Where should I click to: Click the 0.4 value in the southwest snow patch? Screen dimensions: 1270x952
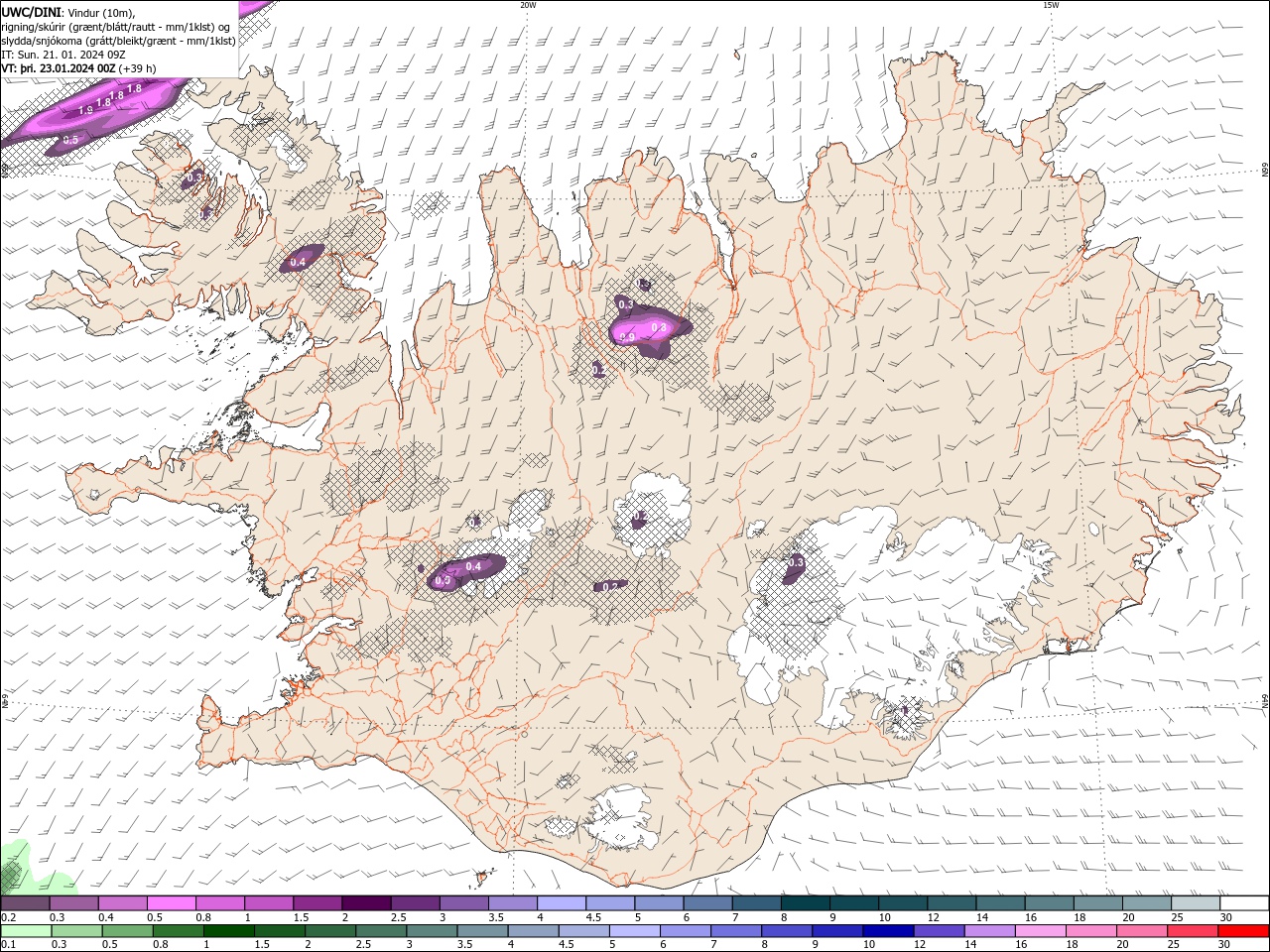tap(473, 567)
